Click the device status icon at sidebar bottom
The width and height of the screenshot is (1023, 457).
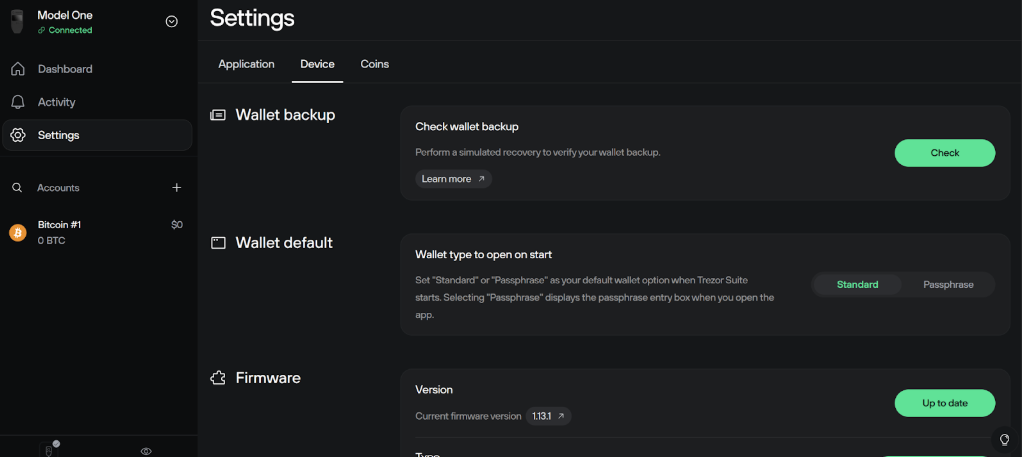point(47,450)
